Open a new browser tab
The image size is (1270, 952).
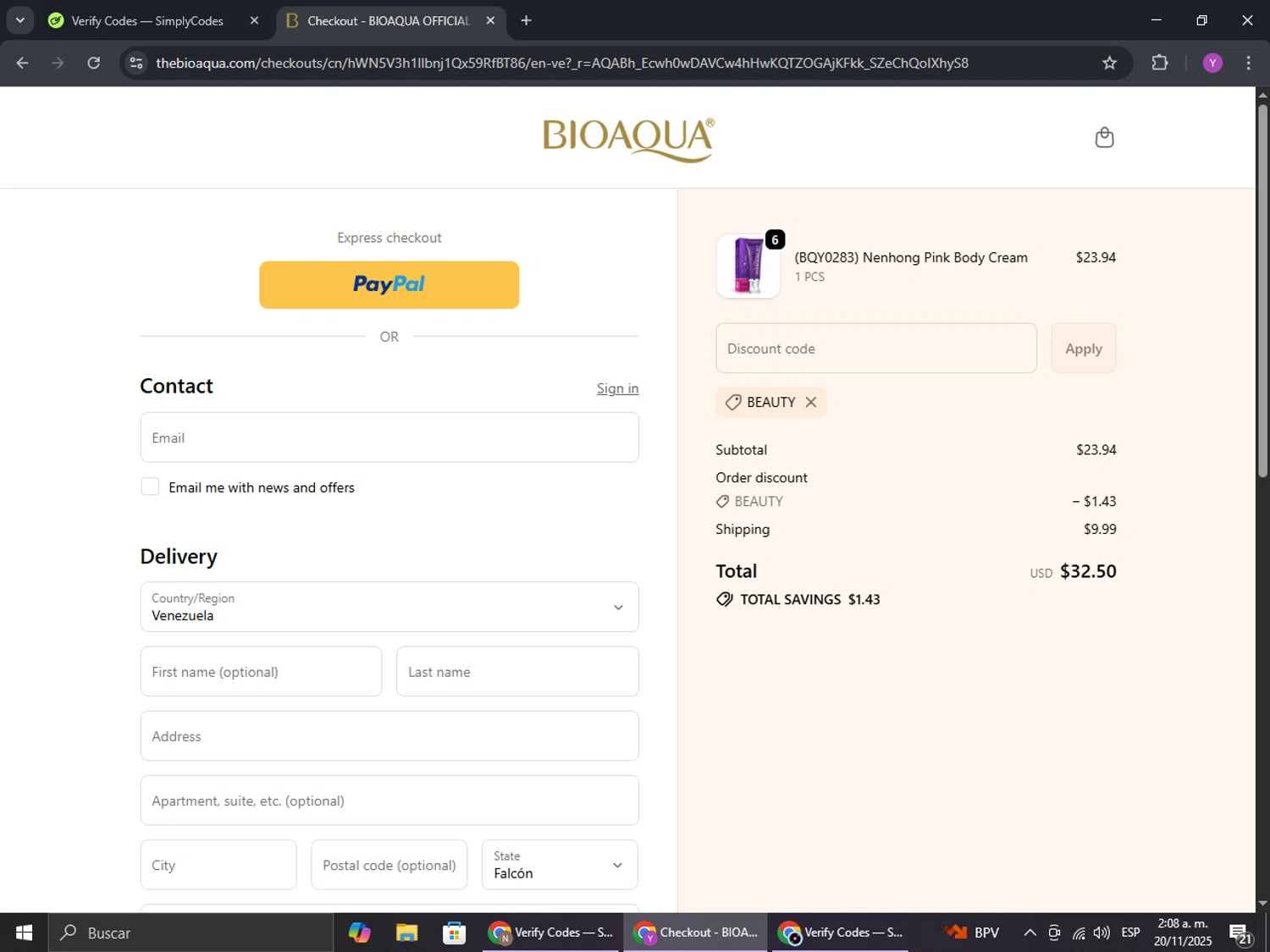pyautogui.click(x=526, y=20)
